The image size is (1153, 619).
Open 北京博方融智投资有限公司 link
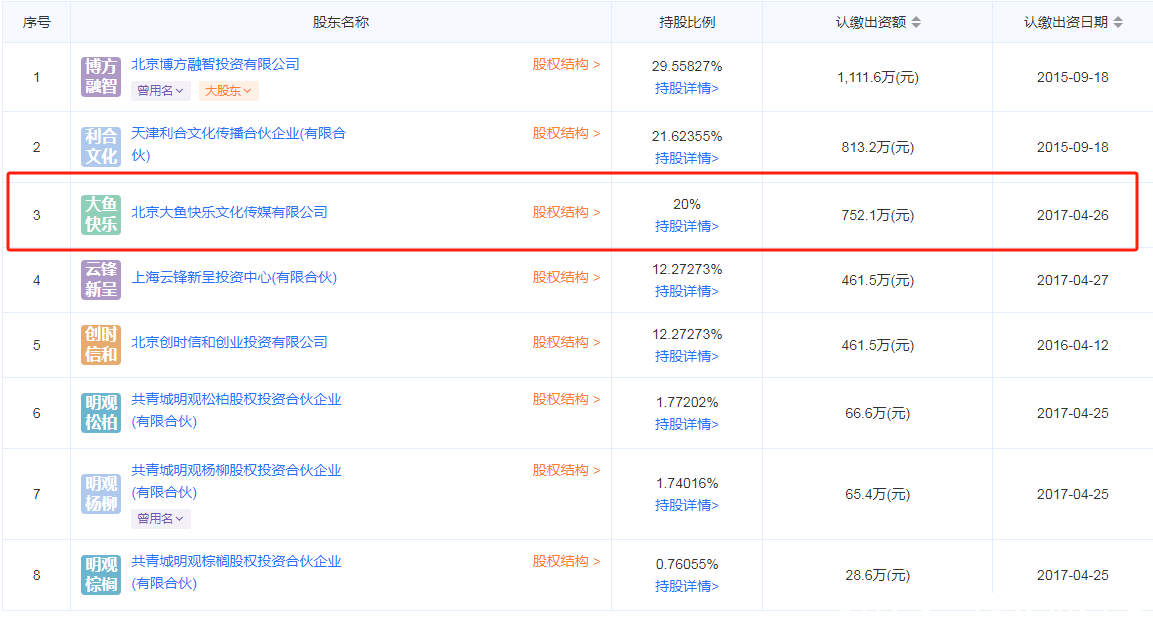pos(215,65)
